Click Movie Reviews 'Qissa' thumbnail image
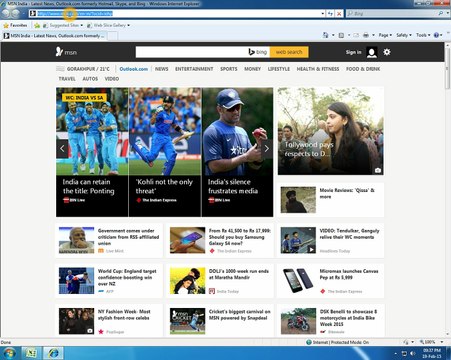This screenshot has width=451, height=360. pyautogui.click(x=298, y=200)
